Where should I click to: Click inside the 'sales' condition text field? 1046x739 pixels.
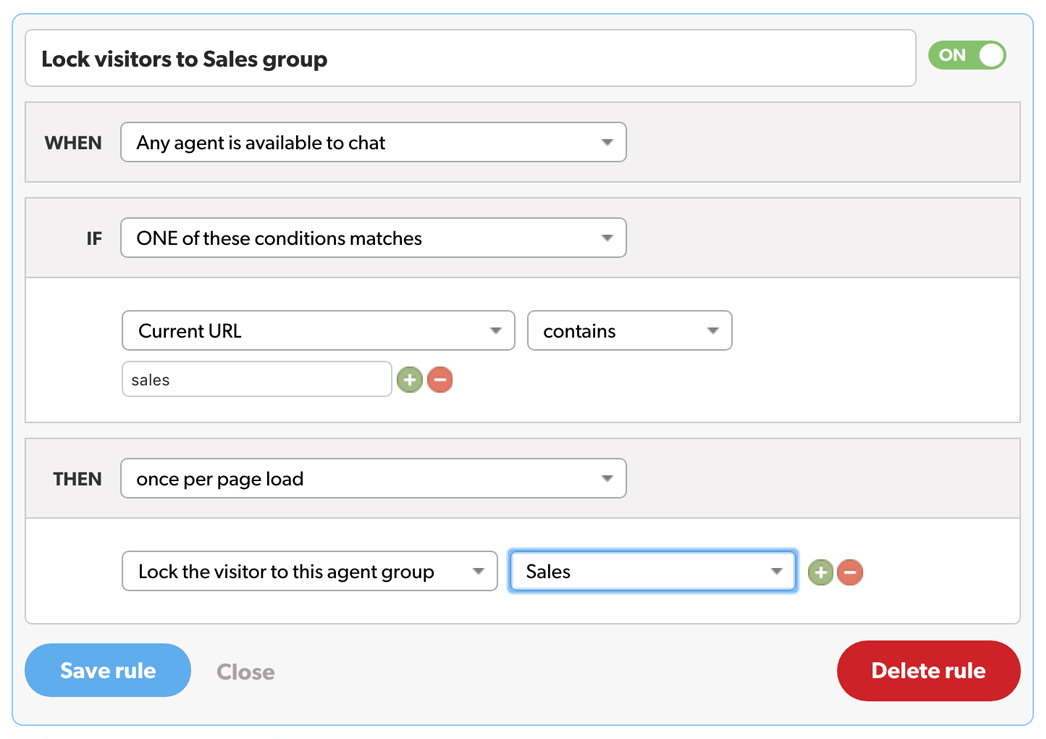[255, 379]
